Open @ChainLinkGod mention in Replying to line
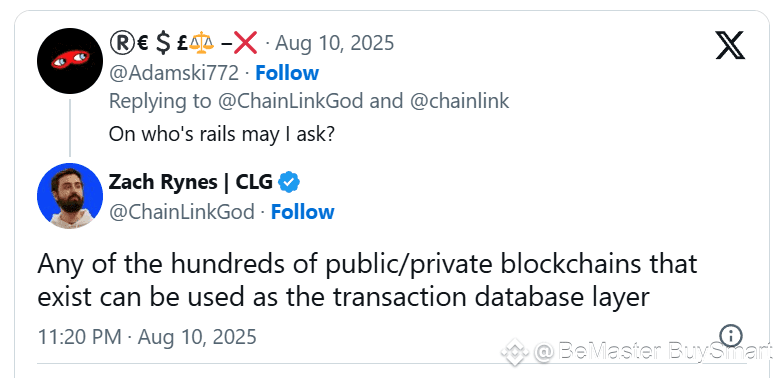This screenshot has width=780, height=378. [x=291, y=101]
